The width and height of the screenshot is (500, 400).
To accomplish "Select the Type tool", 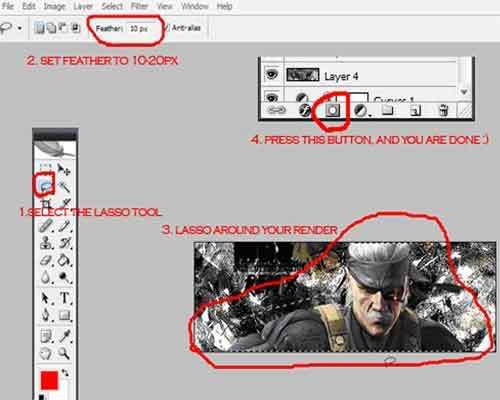I will 65,297.
